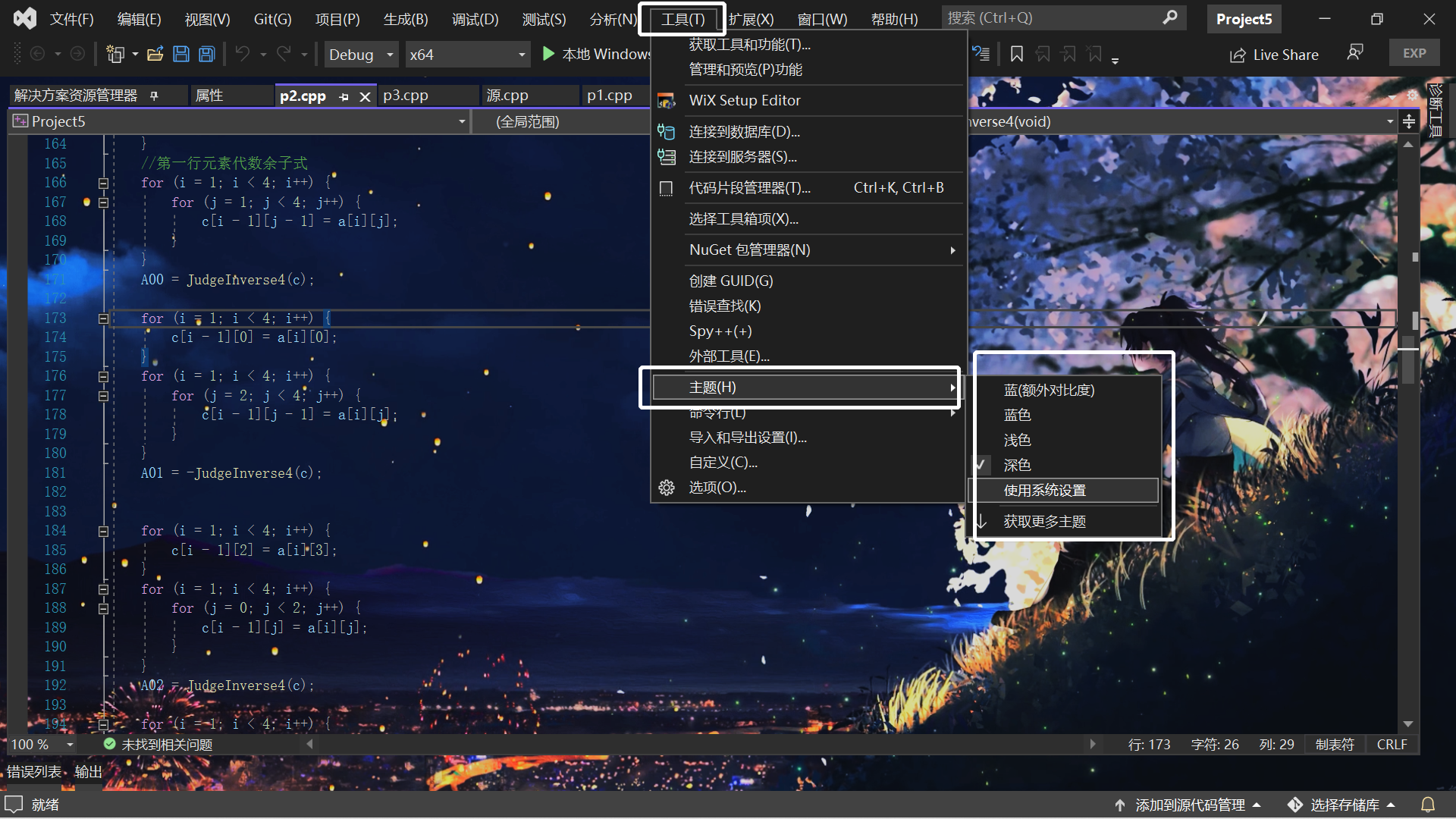The image size is (1456, 819).
Task: Undo the last edit
Action: [241, 54]
